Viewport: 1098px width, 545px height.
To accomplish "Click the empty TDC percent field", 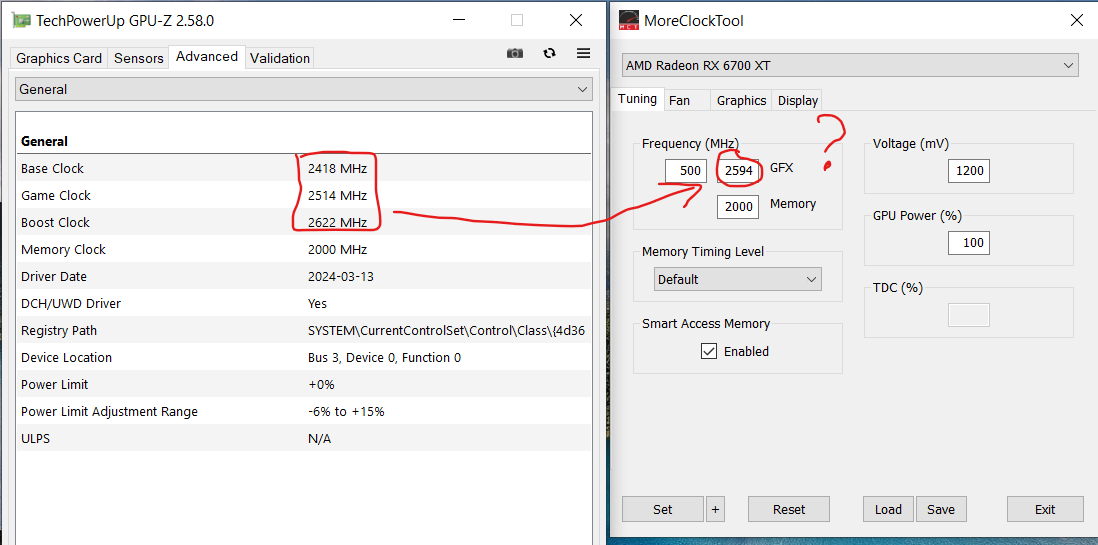I will click(968, 315).
